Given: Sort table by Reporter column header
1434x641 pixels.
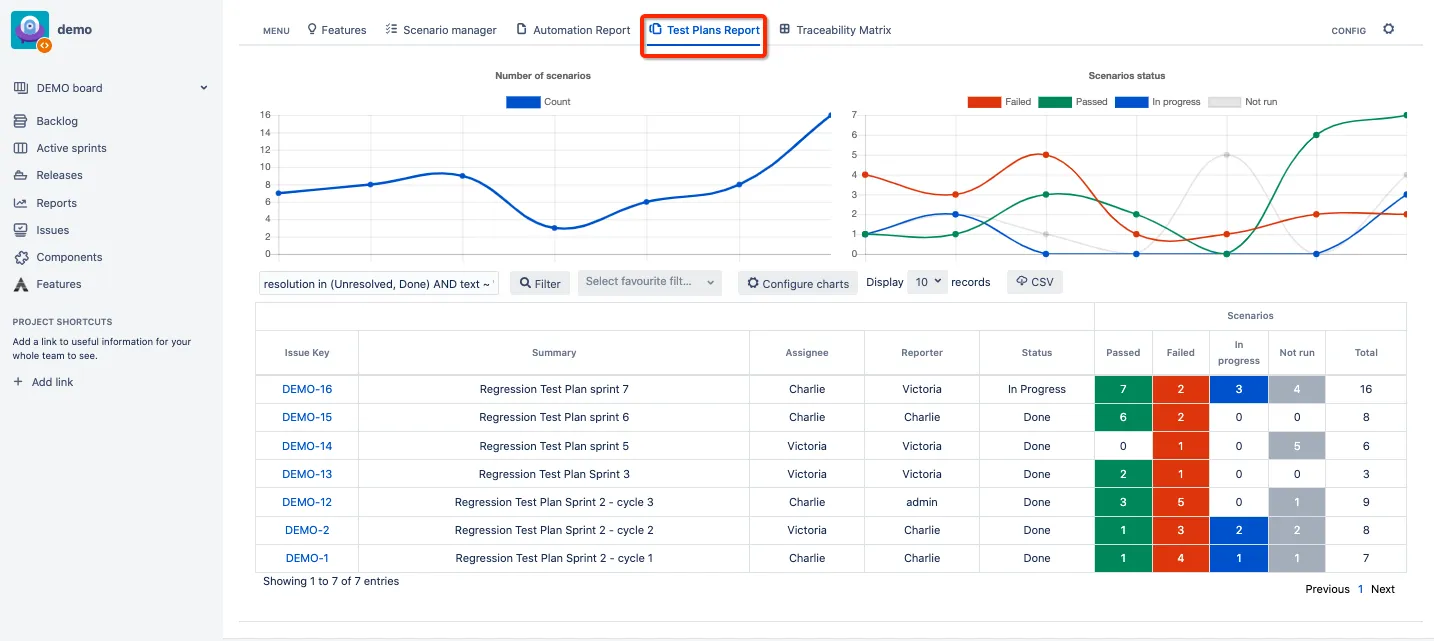Looking at the screenshot, I should [x=922, y=352].
